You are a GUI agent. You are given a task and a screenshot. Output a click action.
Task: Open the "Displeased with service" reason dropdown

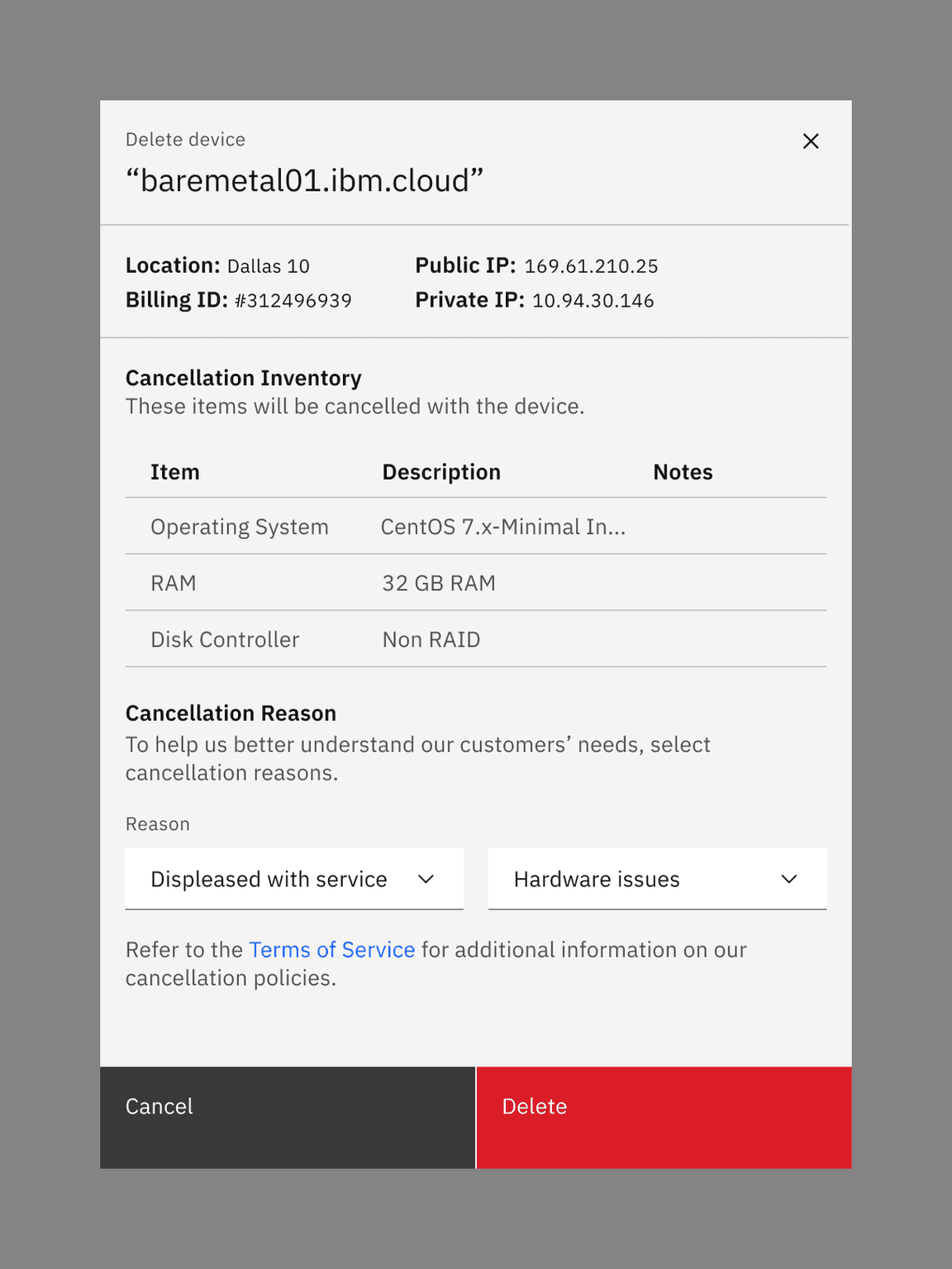tap(293, 879)
